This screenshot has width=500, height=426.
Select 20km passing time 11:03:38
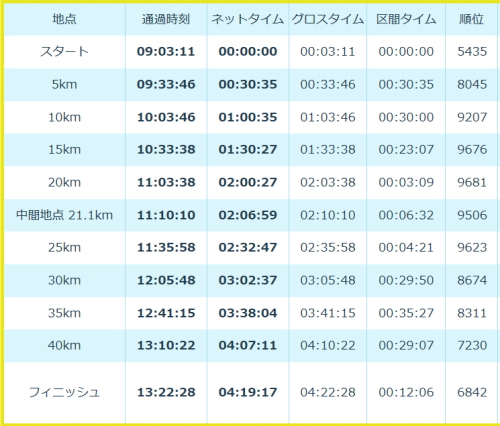tap(166, 182)
